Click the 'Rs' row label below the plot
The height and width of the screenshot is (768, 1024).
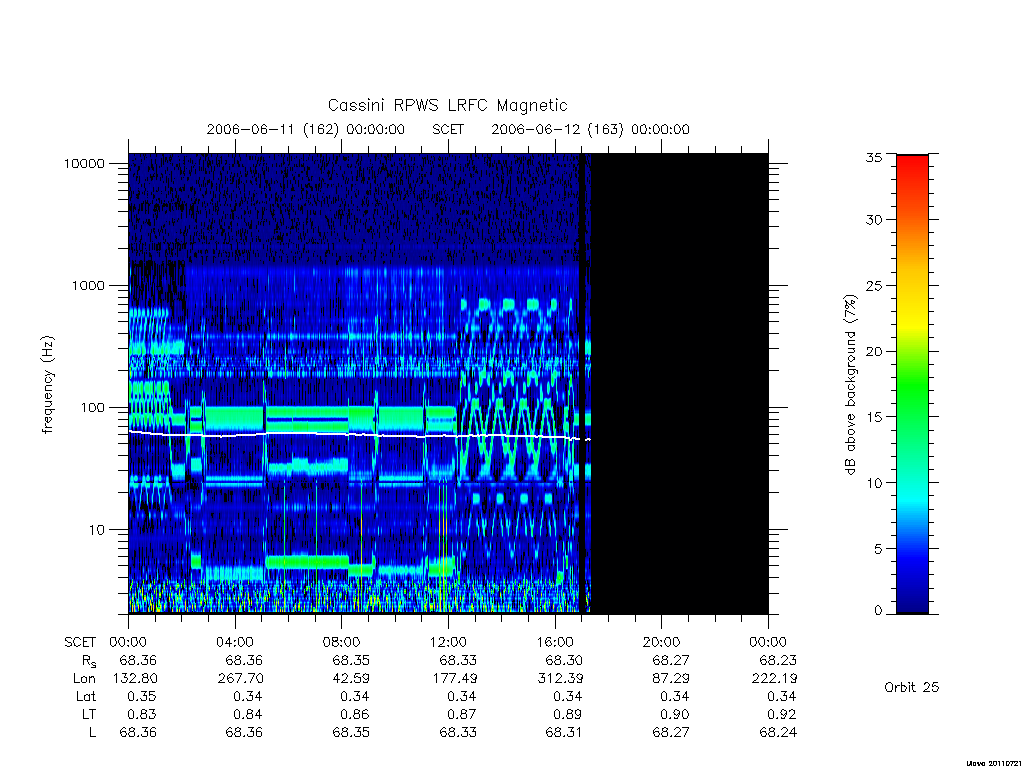pyautogui.click(x=89, y=661)
